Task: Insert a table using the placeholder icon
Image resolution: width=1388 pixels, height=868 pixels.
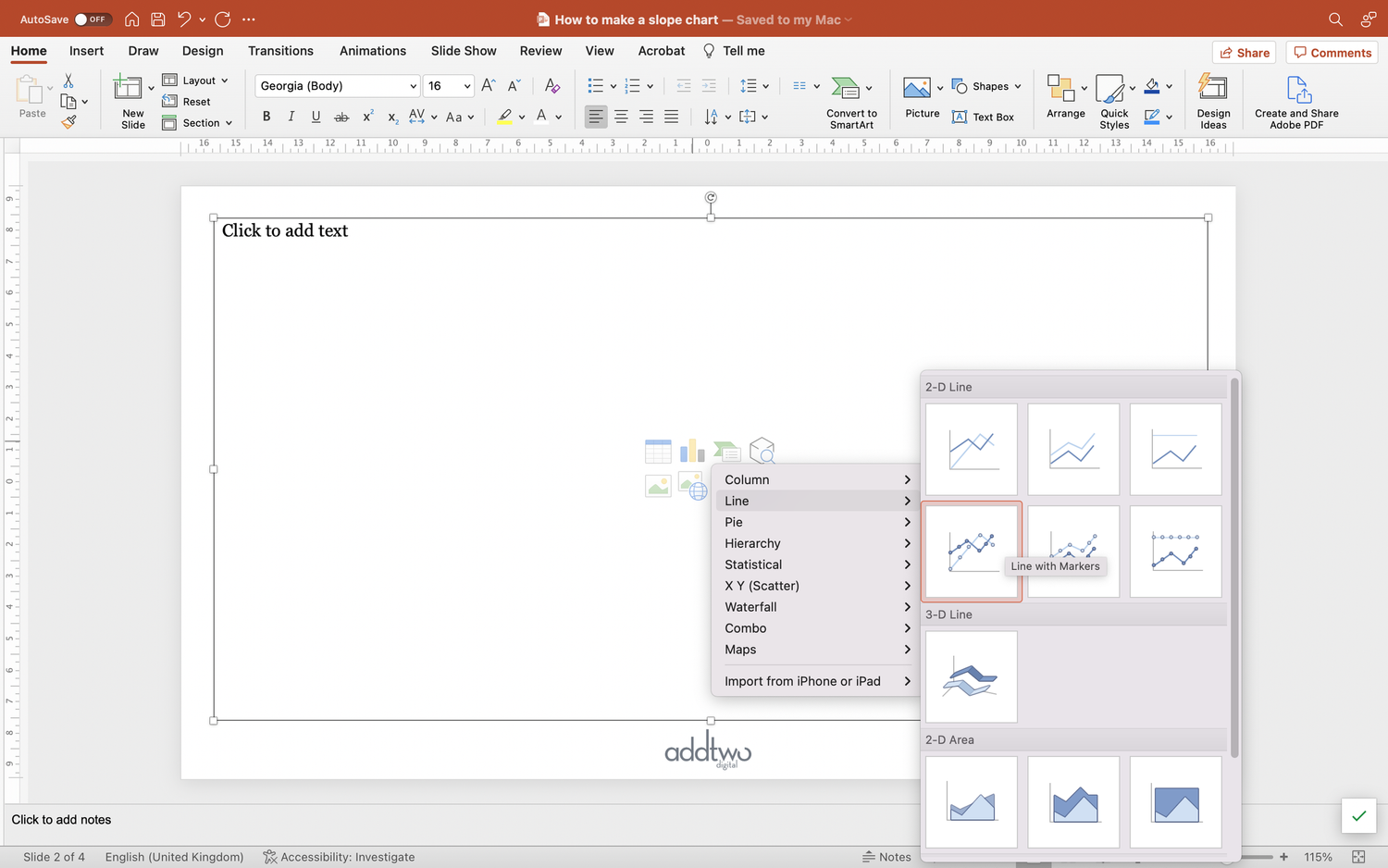Action: pyautogui.click(x=658, y=451)
